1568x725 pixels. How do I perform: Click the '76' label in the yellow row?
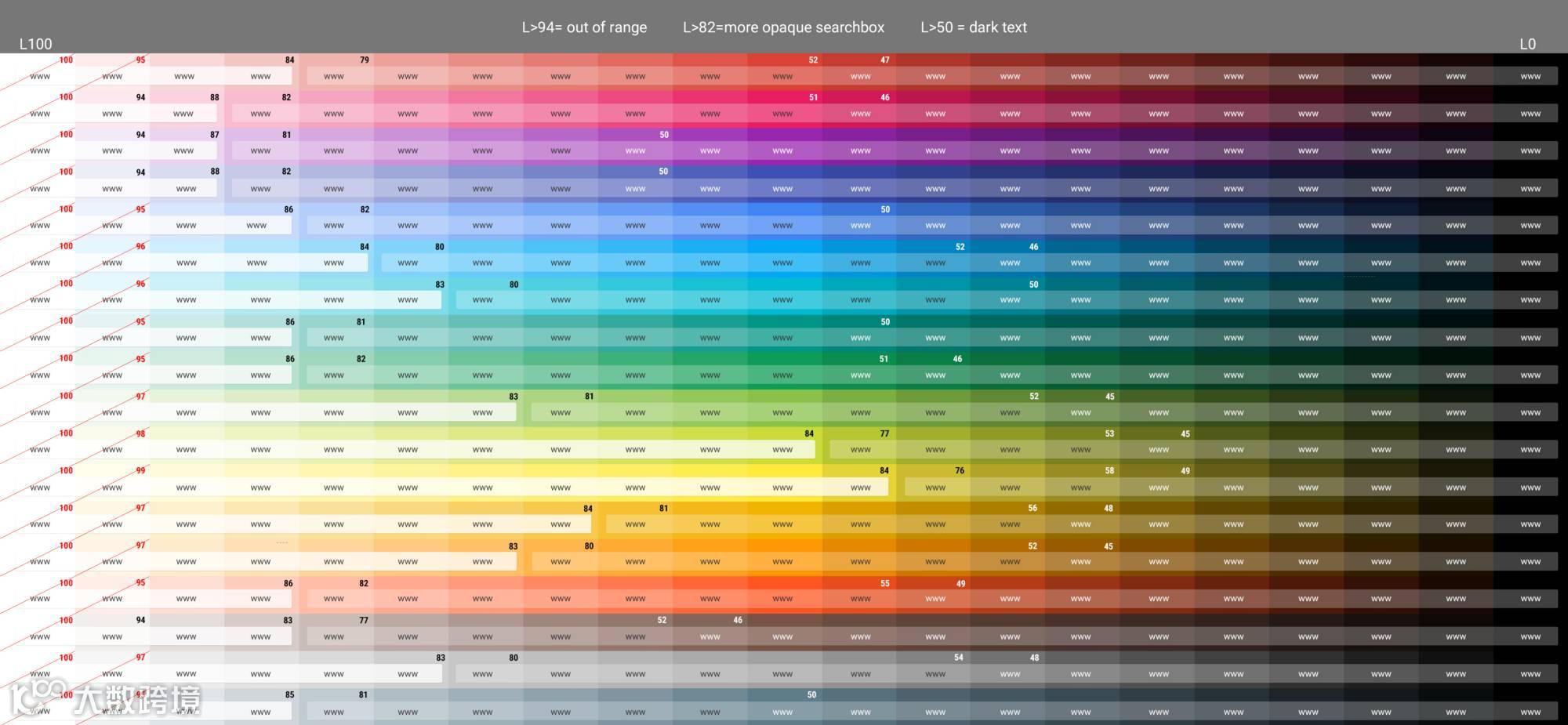click(960, 470)
